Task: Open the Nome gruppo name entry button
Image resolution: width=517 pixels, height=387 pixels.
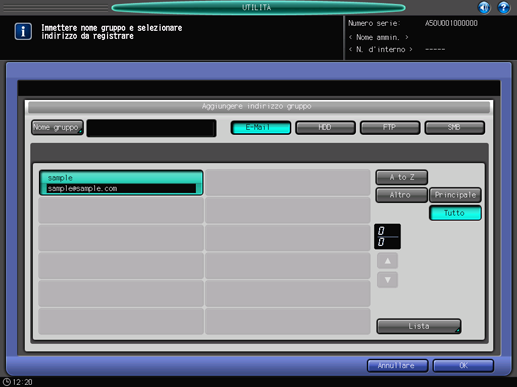Action: click(57, 128)
